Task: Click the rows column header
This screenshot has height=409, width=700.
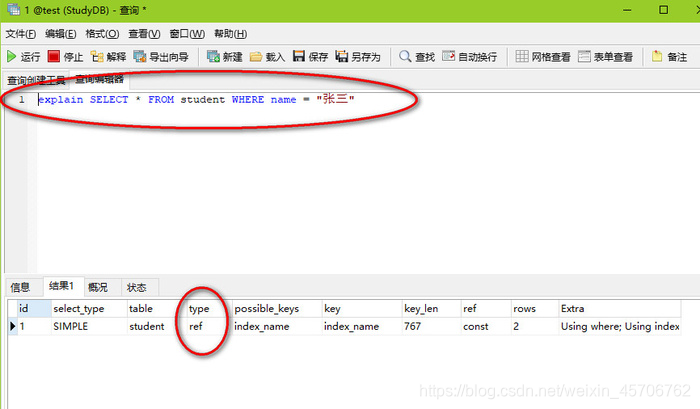Action: [535, 309]
